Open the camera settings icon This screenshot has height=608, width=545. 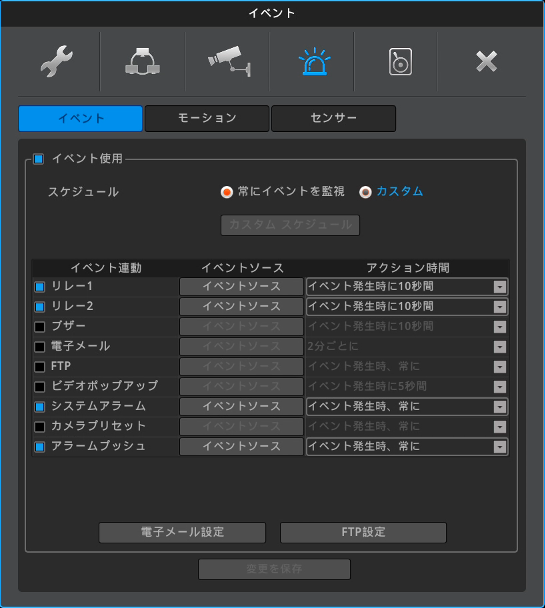tap(229, 61)
